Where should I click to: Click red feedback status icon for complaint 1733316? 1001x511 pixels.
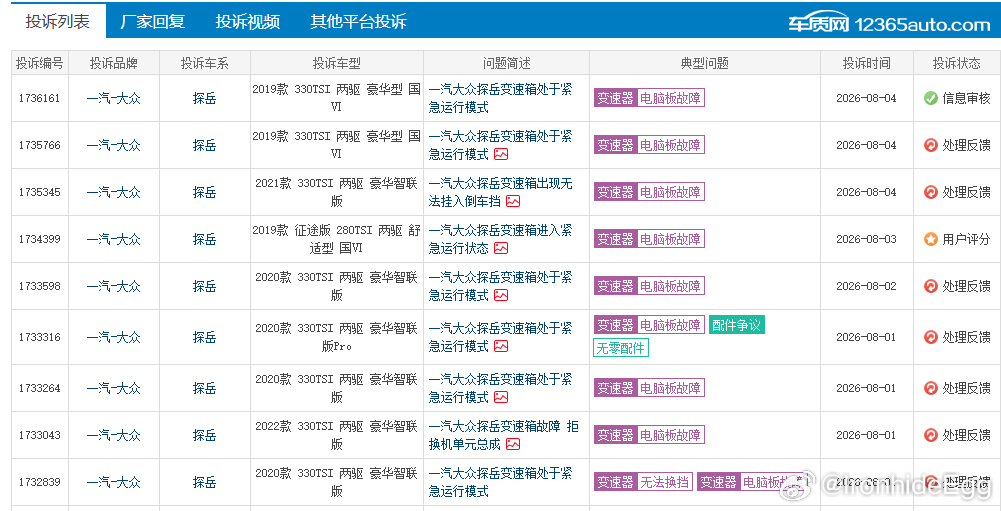(x=931, y=337)
